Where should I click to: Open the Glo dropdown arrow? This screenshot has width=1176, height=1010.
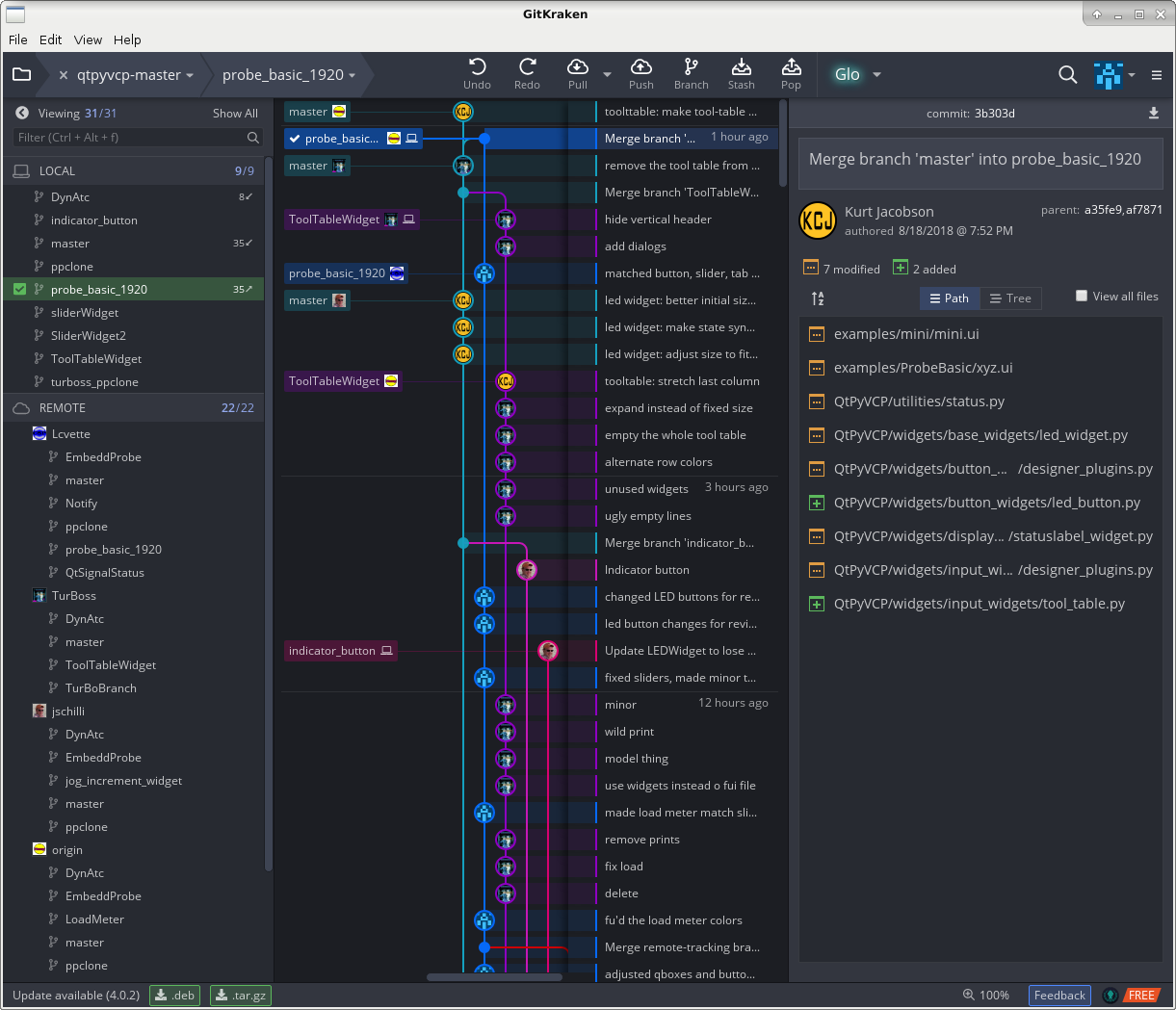[876, 74]
